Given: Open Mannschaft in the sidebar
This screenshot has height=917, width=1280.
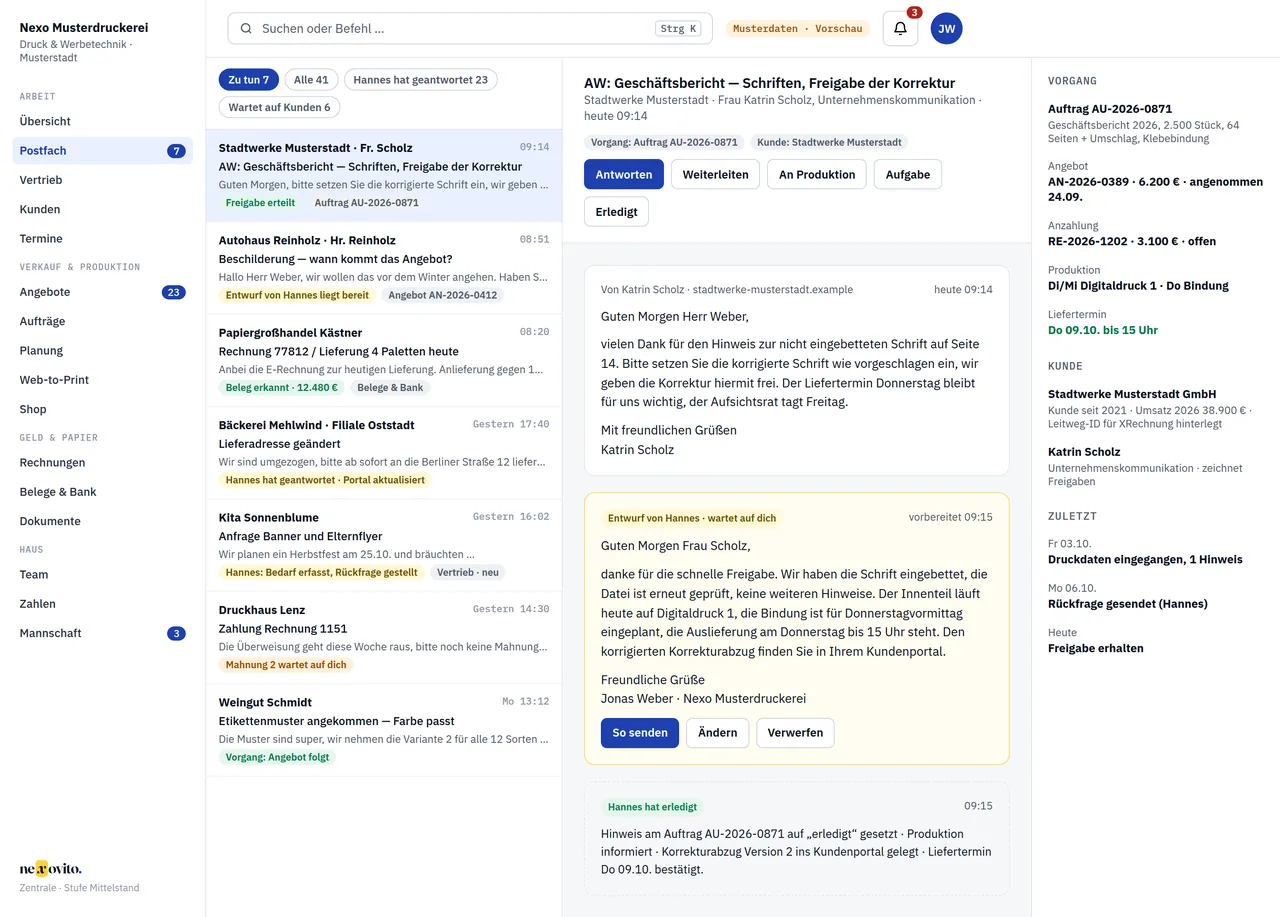Looking at the screenshot, I should click(x=102, y=633).
